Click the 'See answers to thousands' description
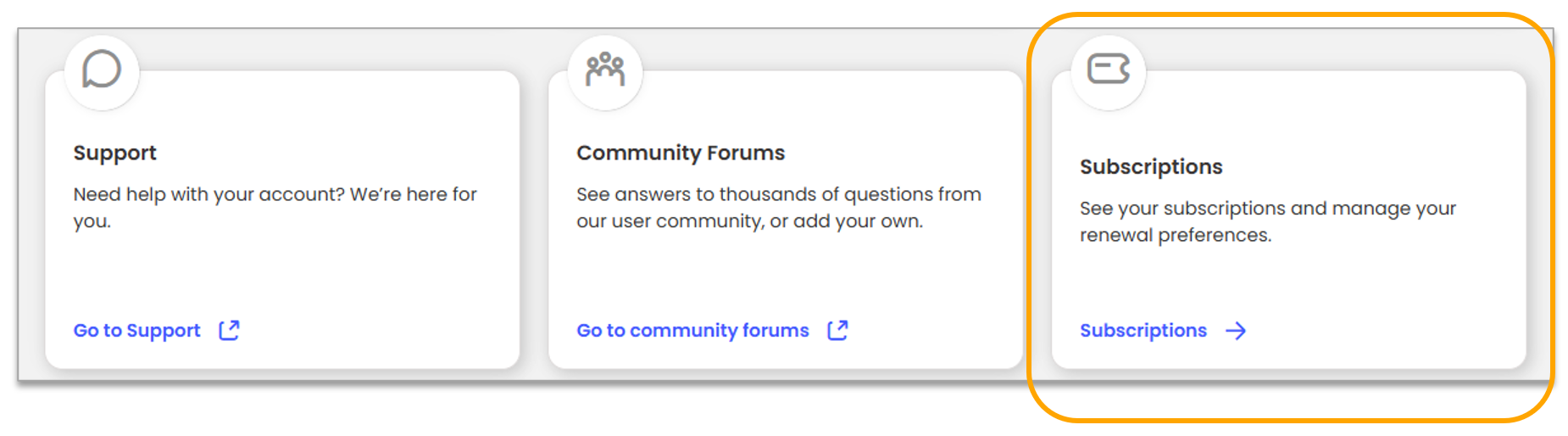 click(x=778, y=194)
